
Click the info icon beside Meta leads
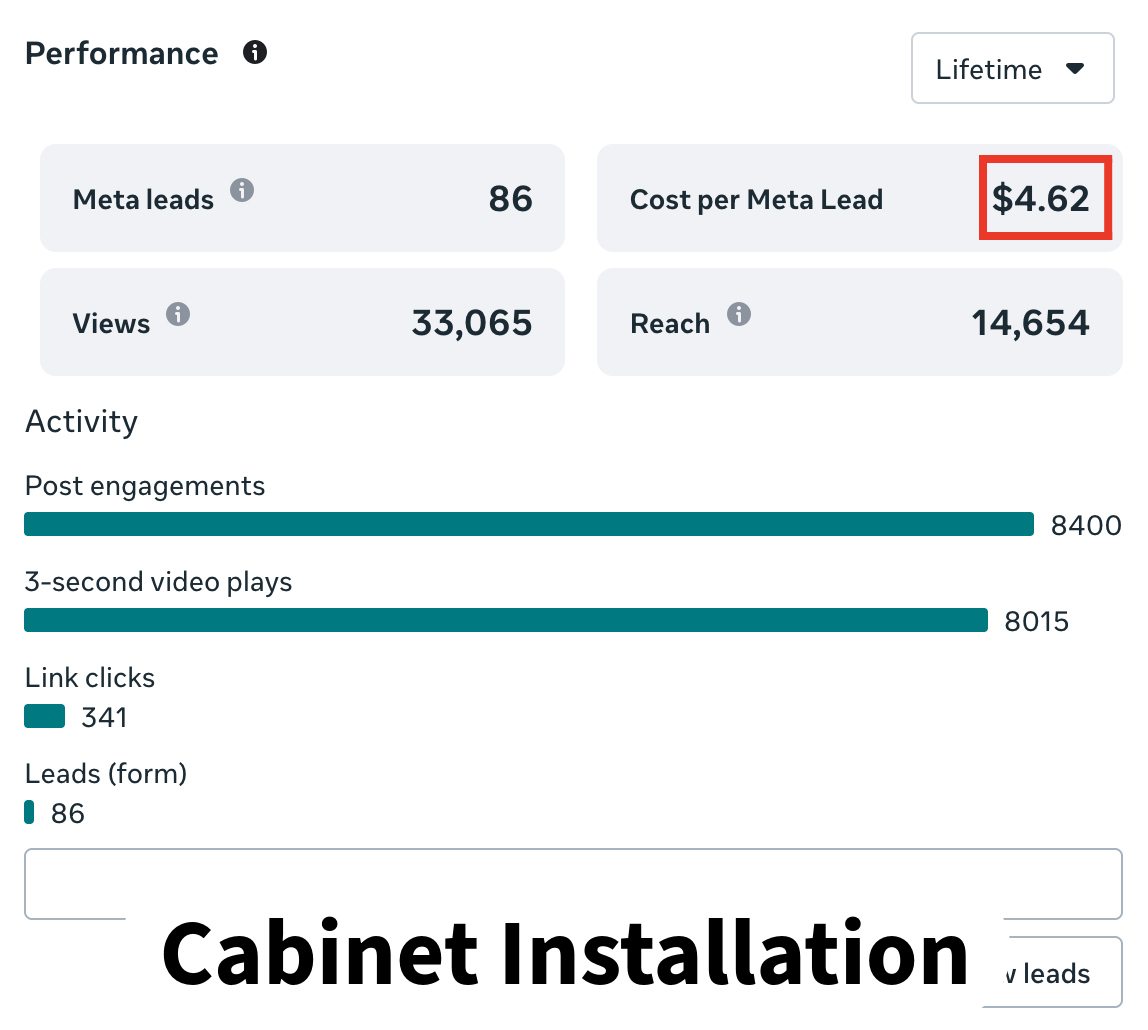click(241, 192)
